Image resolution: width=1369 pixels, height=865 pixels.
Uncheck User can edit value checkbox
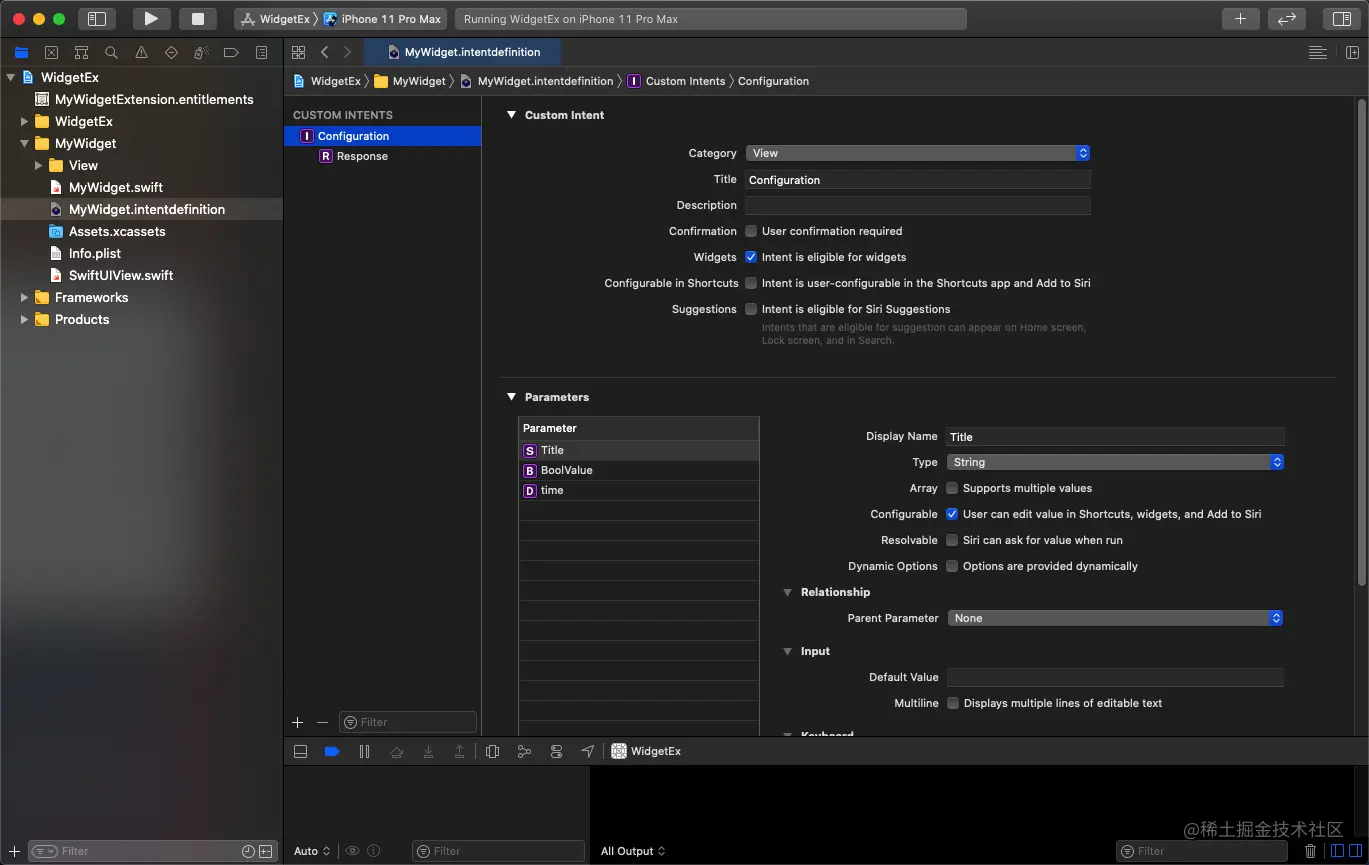tap(952, 514)
